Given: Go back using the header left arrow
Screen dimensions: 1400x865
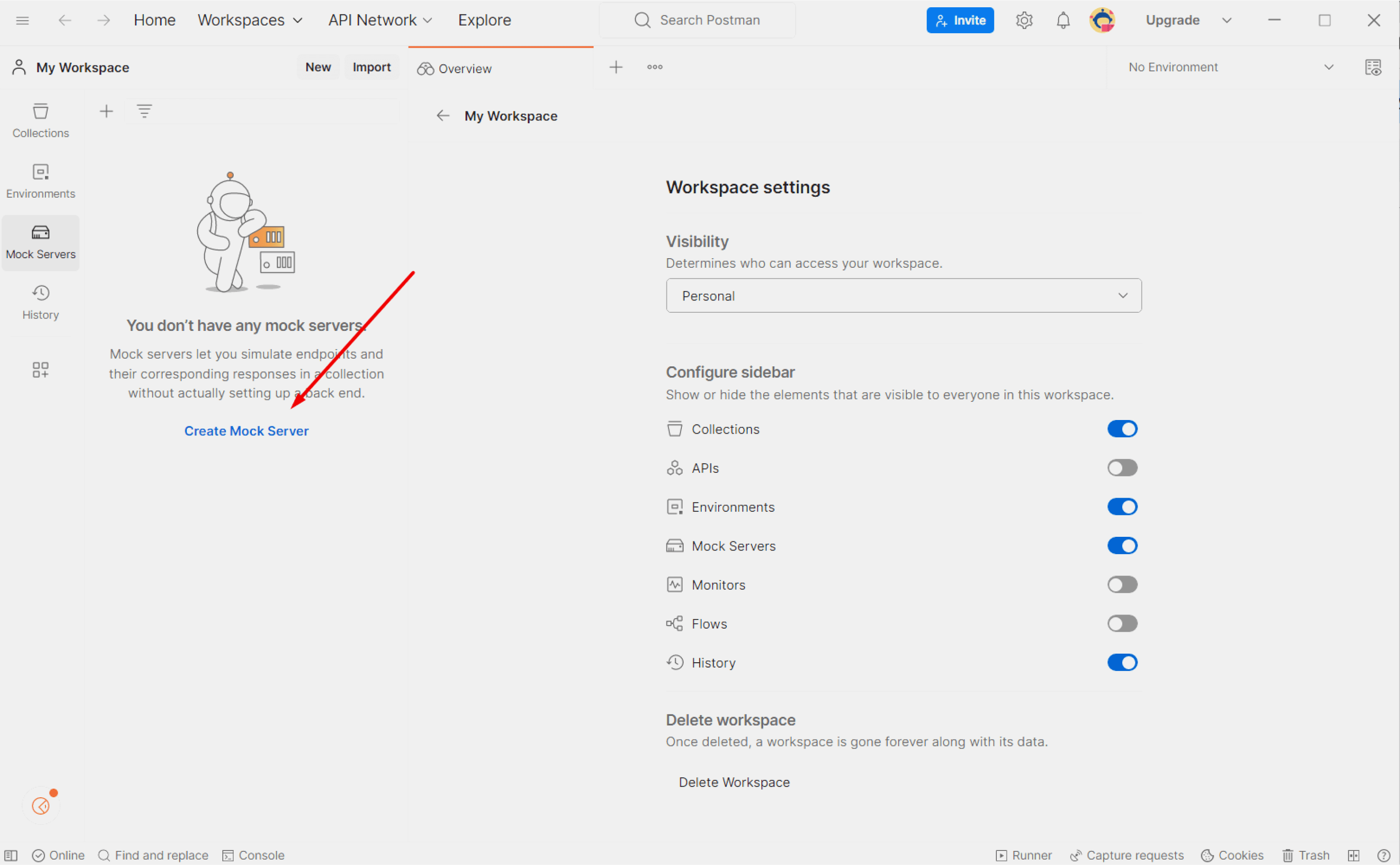Looking at the screenshot, I should tap(65, 20).
